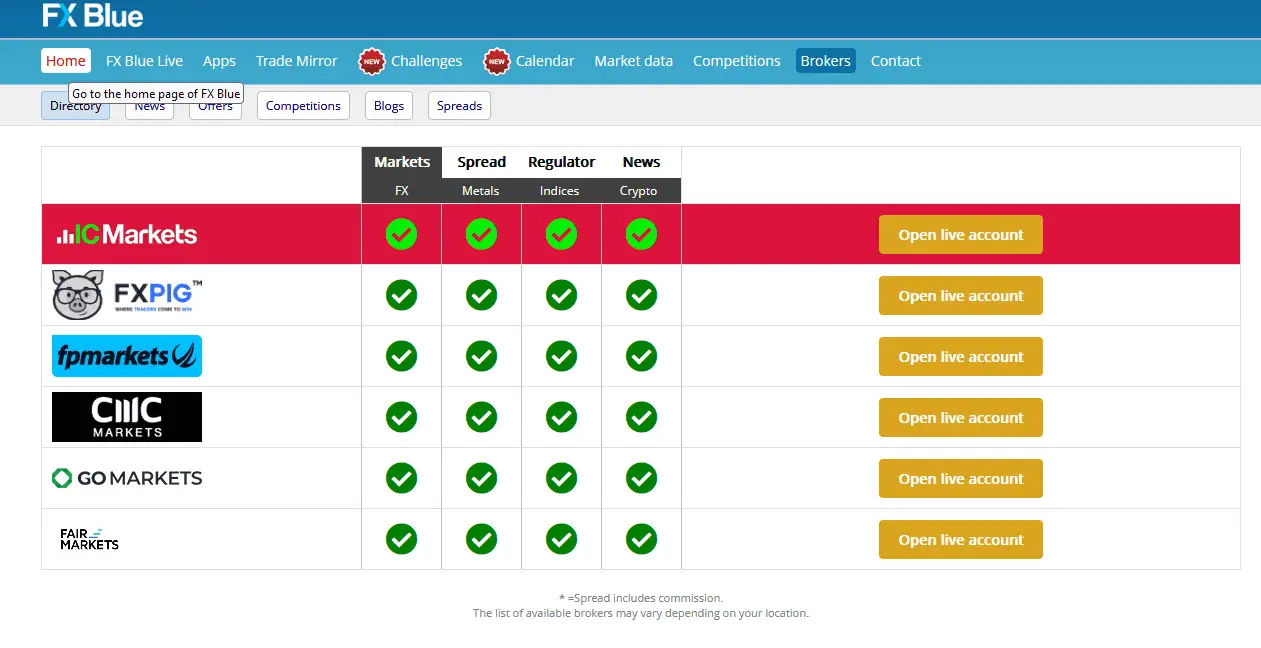Click Fair Markets Metals checkmark
This screenshot has width=1261, height=648.
[481, 539]
